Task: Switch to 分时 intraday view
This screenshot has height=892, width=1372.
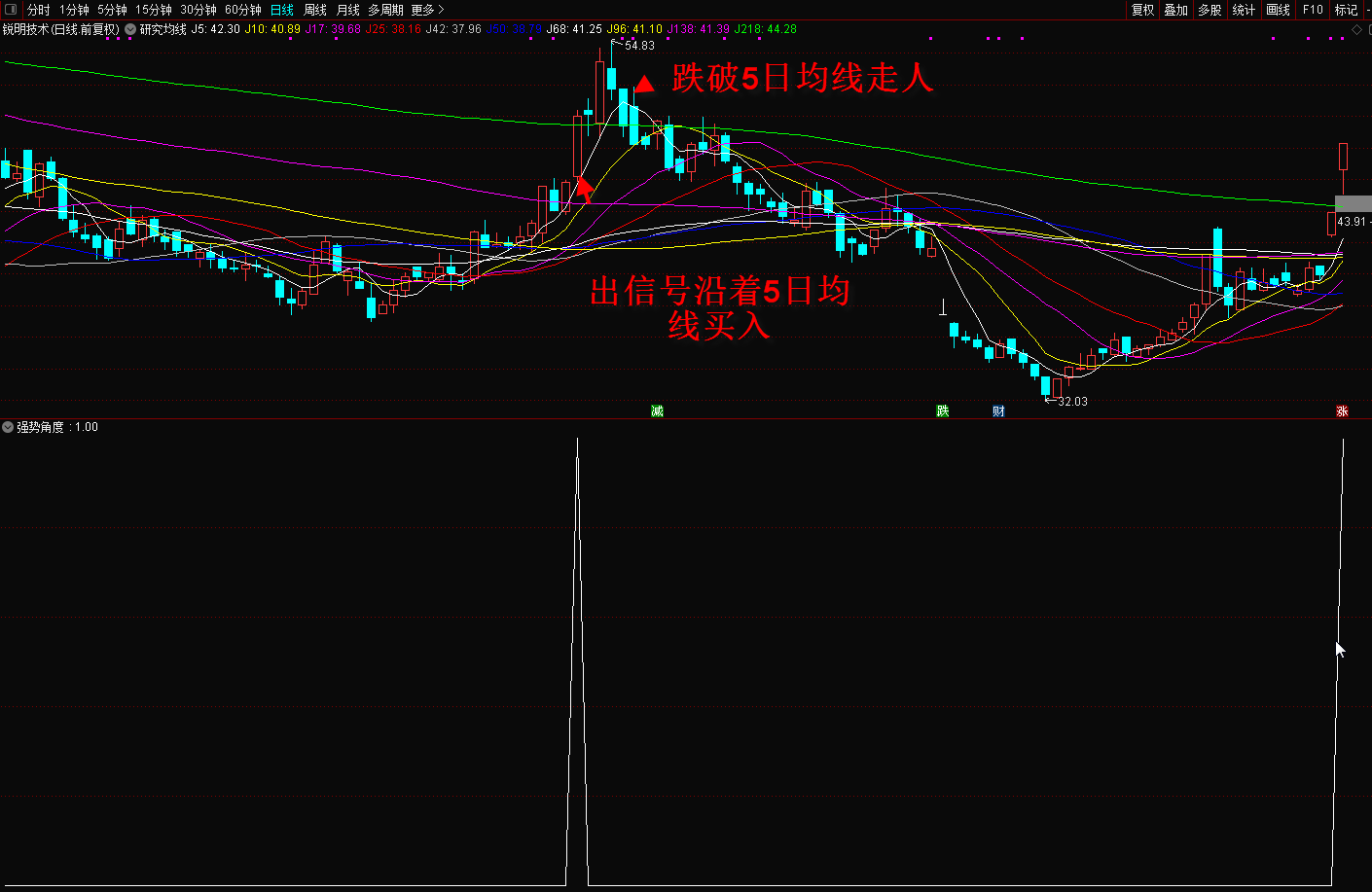Action: tap(38, 10)
